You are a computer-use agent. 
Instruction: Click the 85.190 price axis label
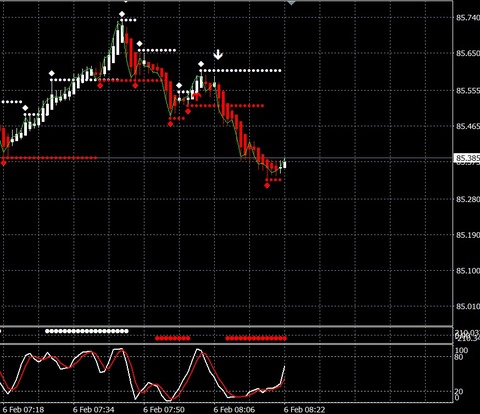[468, 235]
